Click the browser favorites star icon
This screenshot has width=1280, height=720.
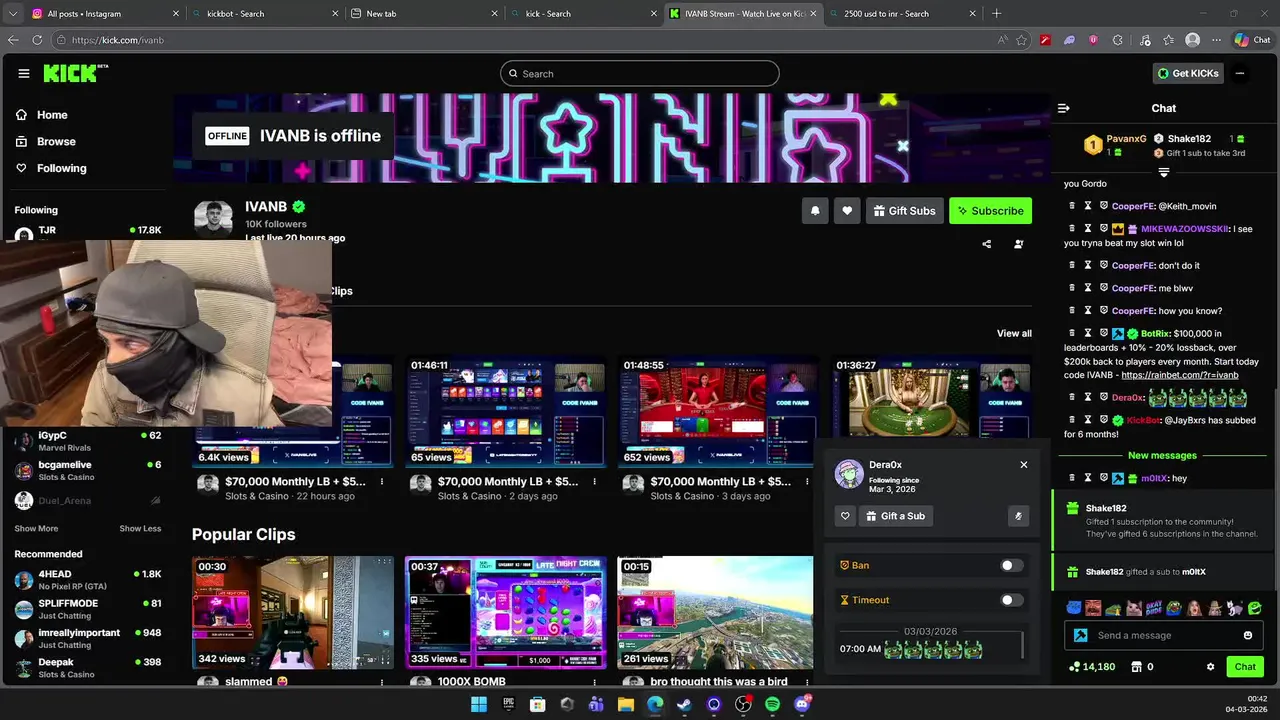tap(1021, 40)
